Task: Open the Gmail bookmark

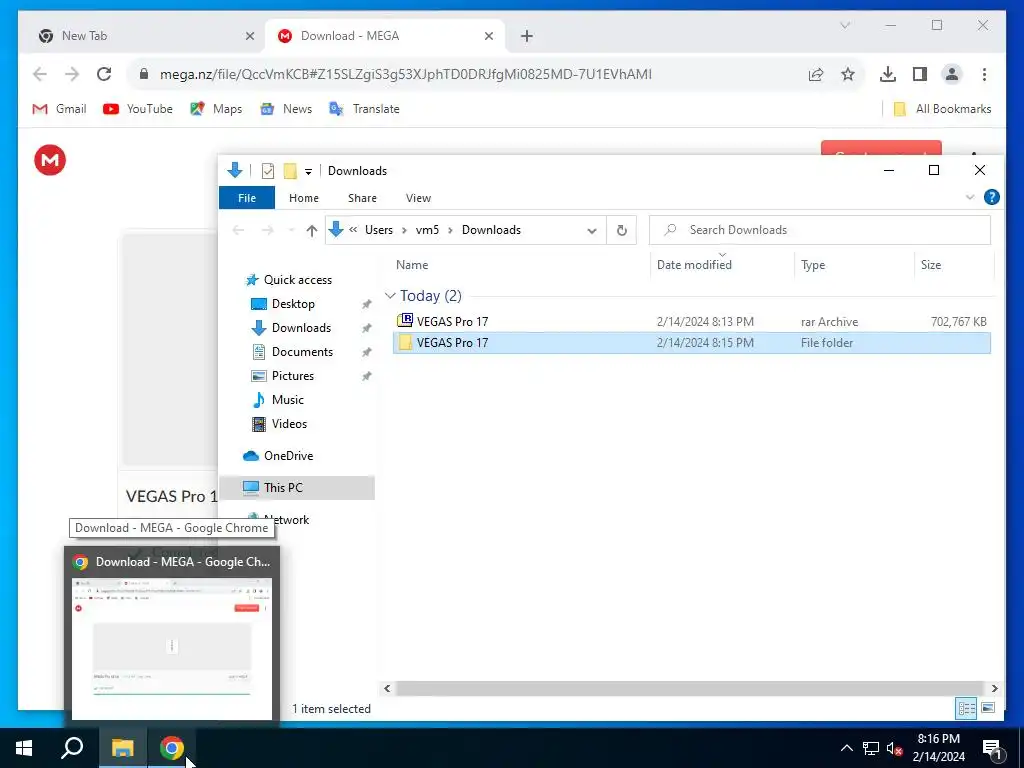Action: click(x=59, y=109)
